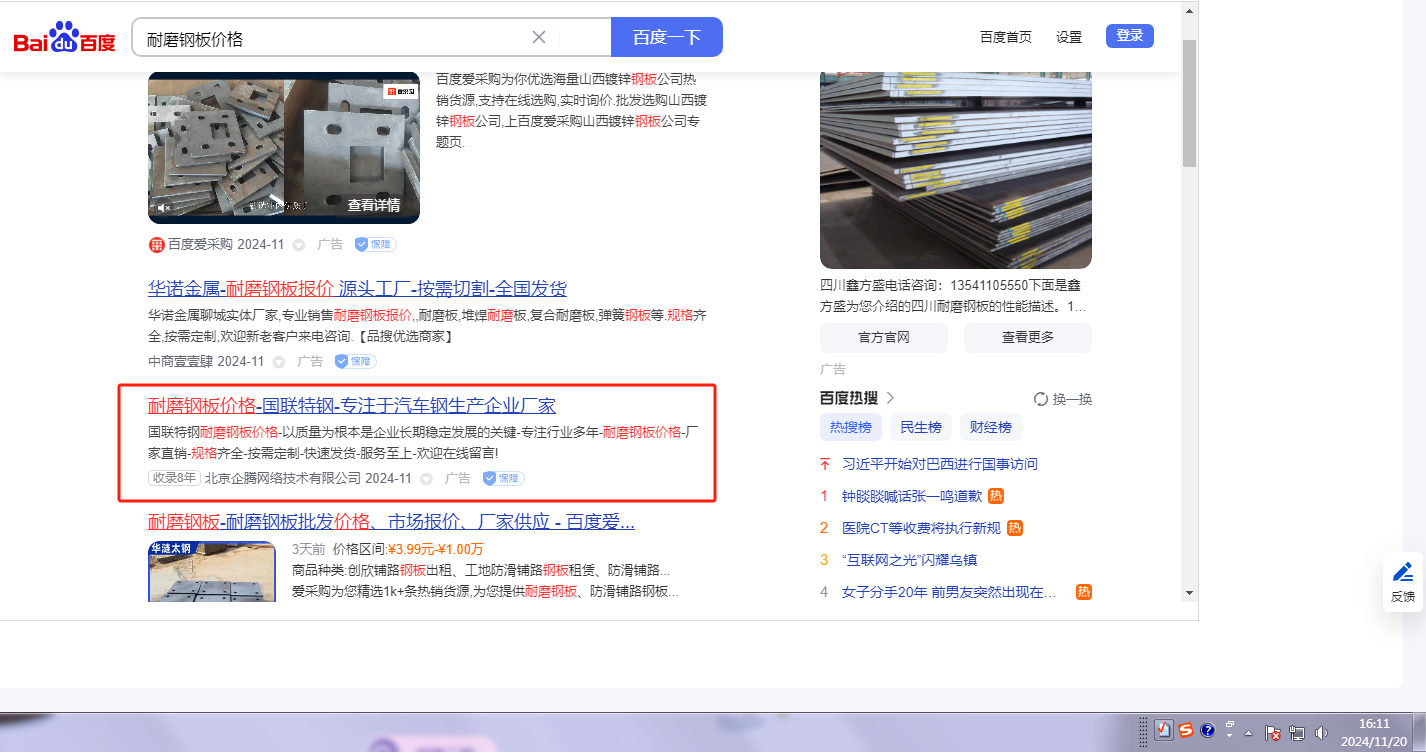Click the restore-window options icon in the tray
The height and width of the screenshot is (752, 1426).
click(1231, 723)
